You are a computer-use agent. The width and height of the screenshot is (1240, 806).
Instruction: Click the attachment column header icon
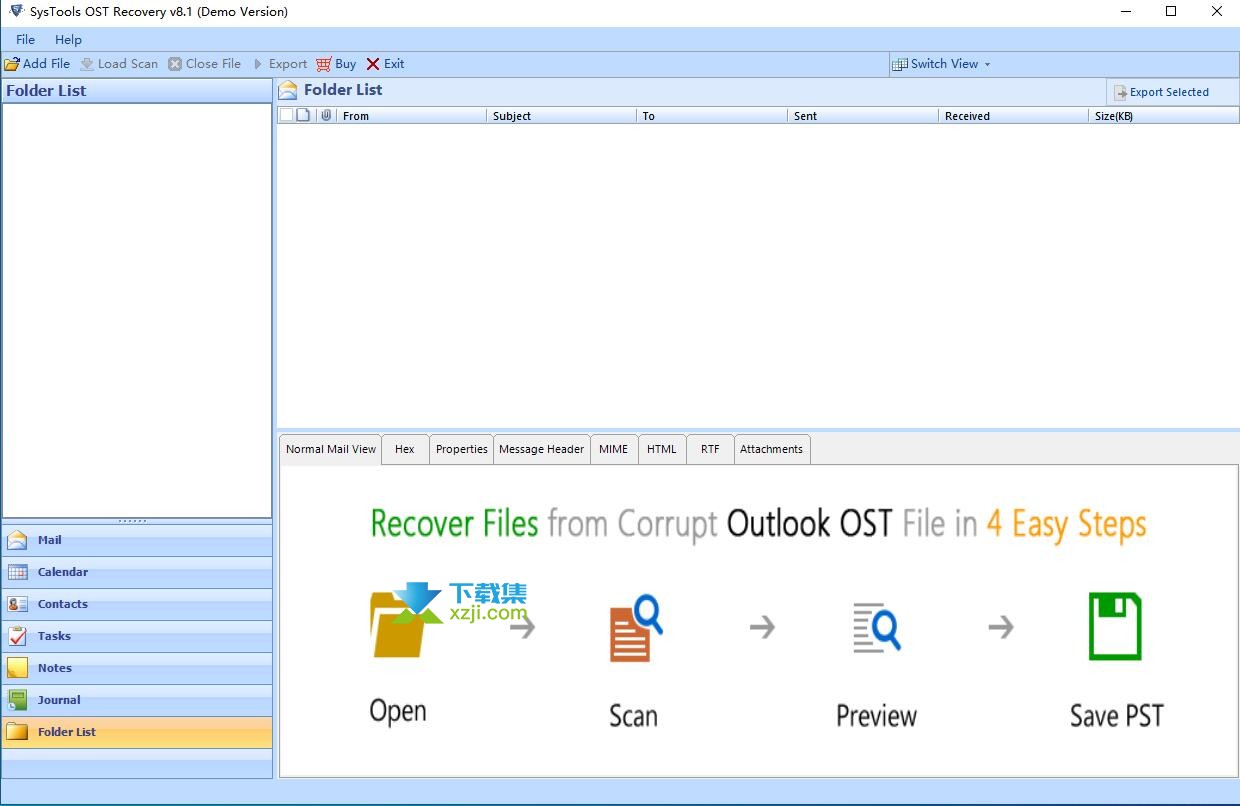(x=326, y=115)
